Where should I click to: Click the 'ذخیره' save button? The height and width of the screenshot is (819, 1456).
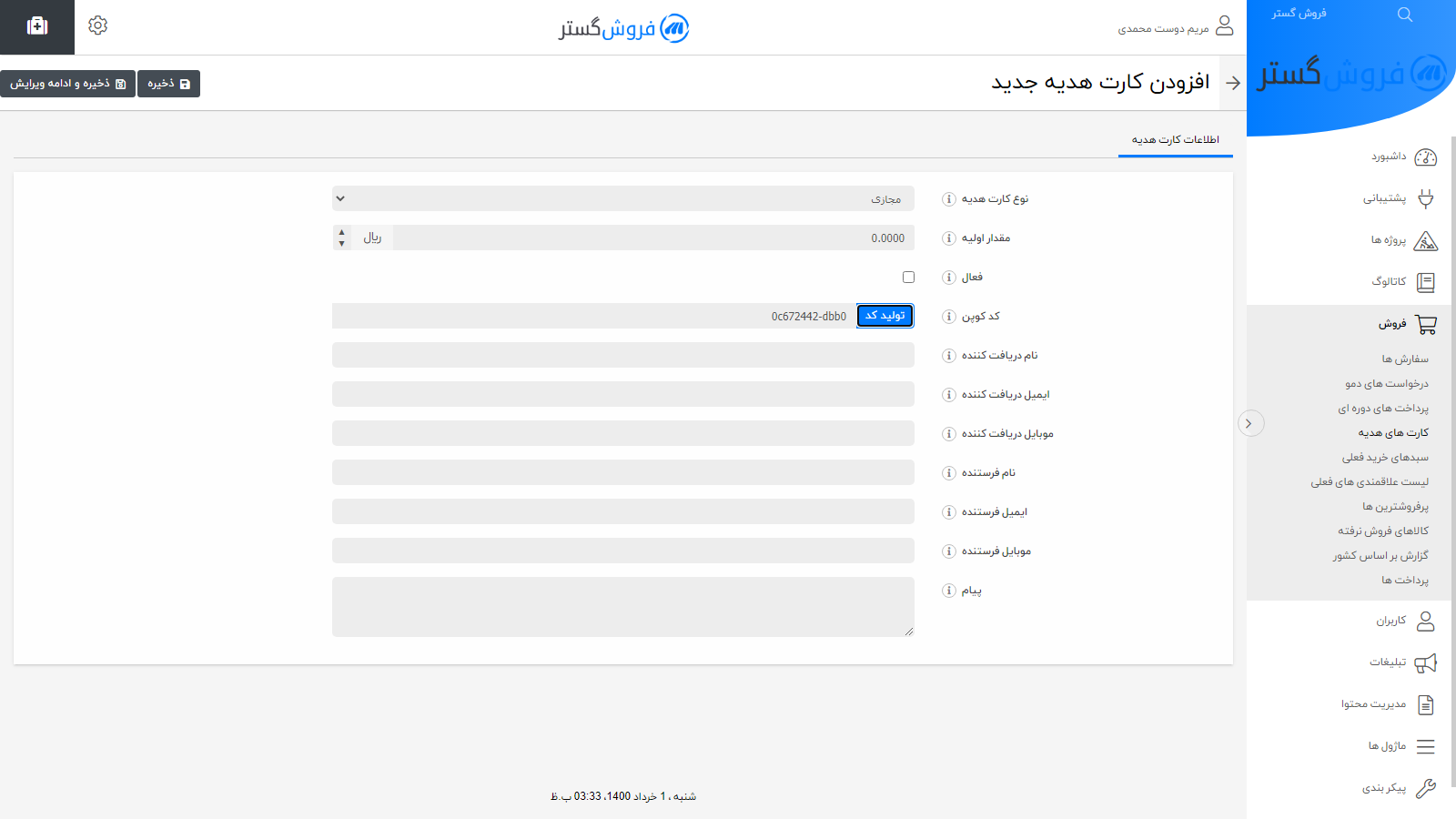(x=168, y=84)
